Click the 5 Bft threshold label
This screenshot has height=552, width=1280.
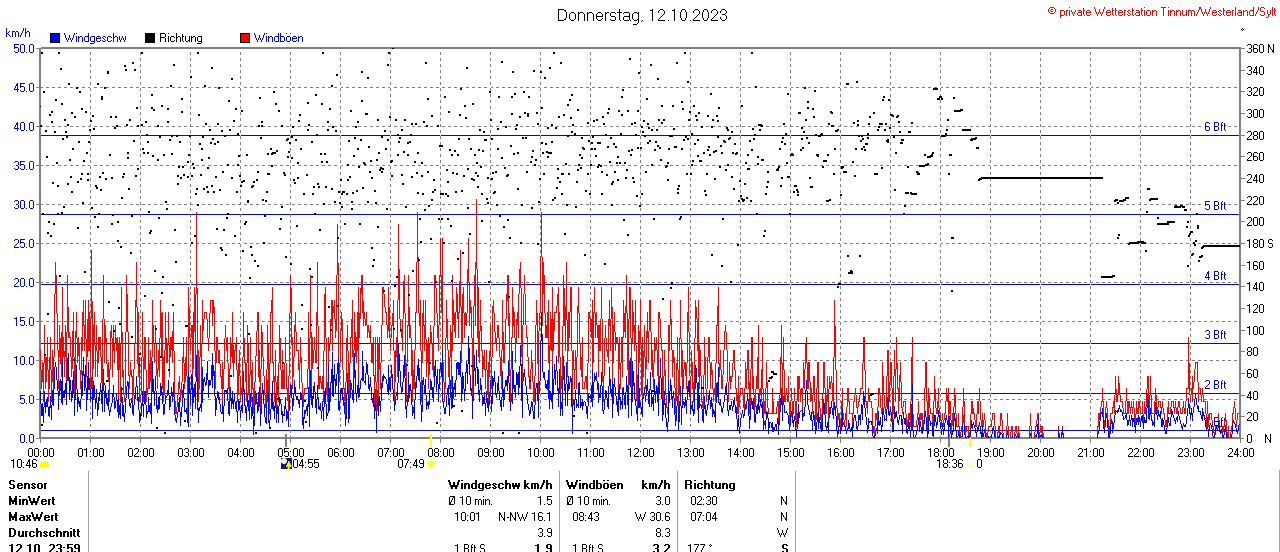point(1215,206)
